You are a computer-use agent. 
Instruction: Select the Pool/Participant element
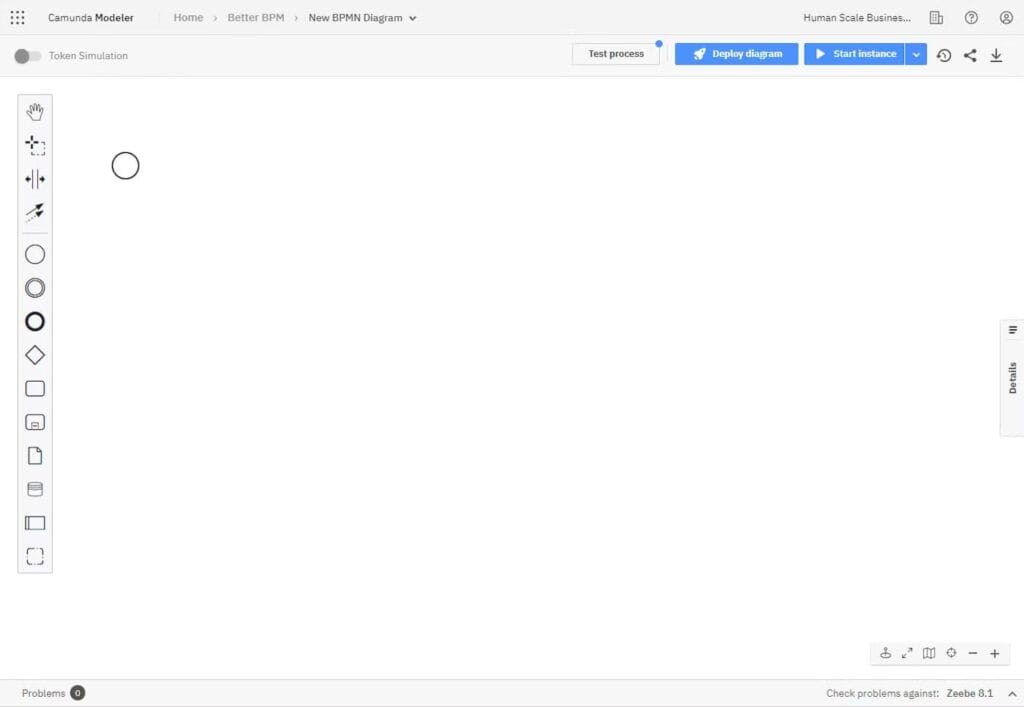35,523
